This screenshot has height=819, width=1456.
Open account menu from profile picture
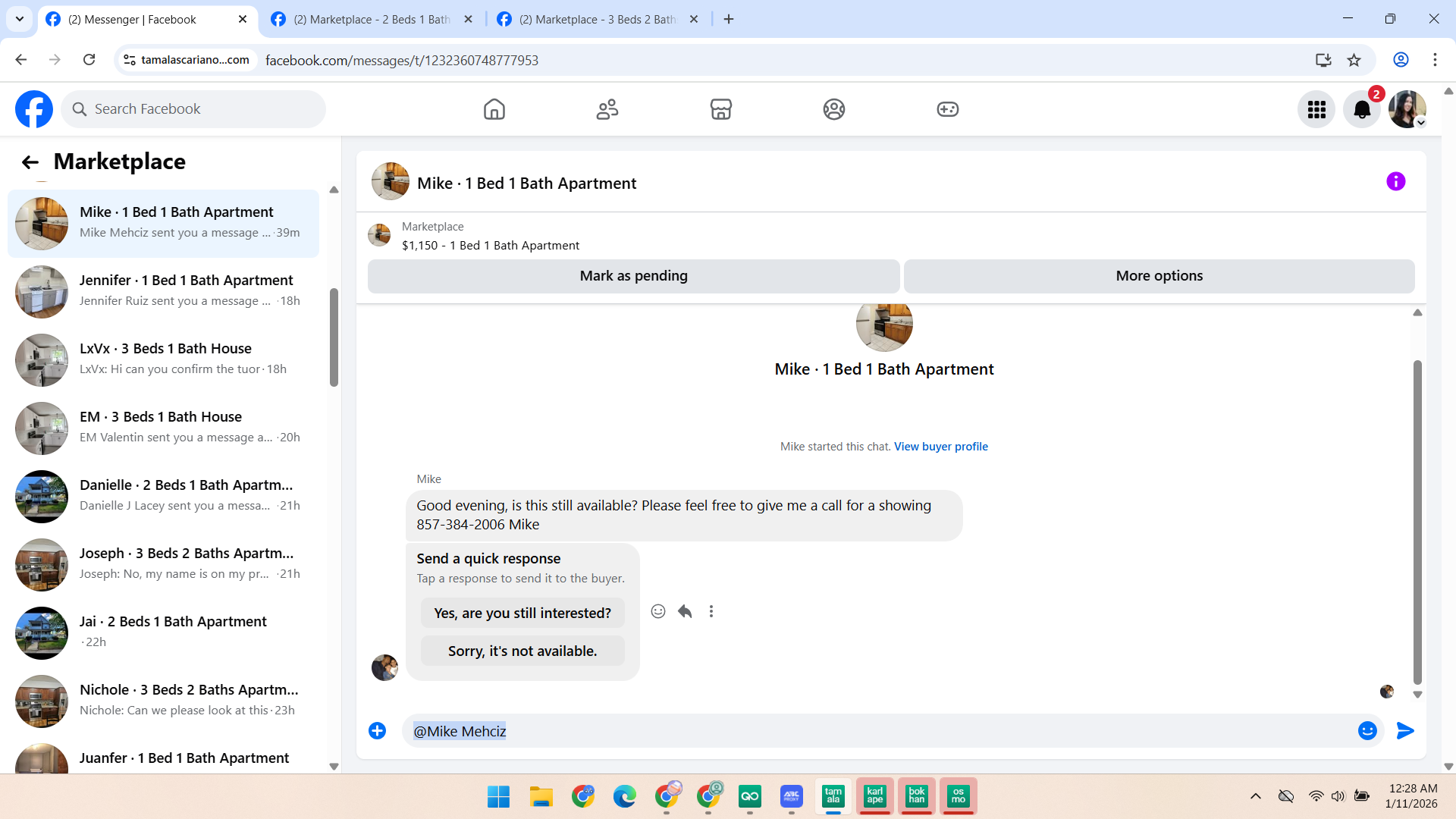[x=1407, y=110]
